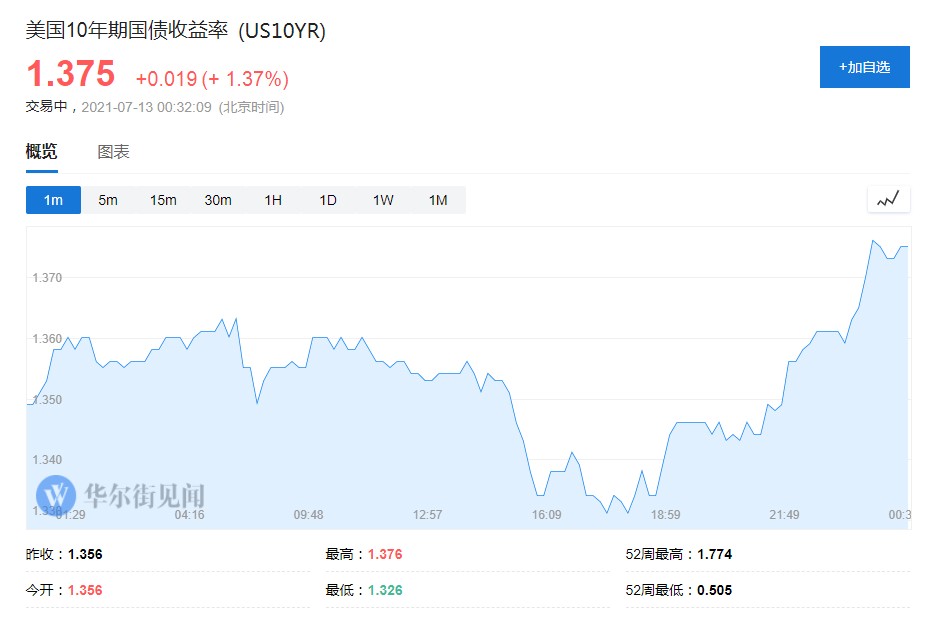Click the 09:48 time axis label
The image size is (927, 624).
pos(308,515)
